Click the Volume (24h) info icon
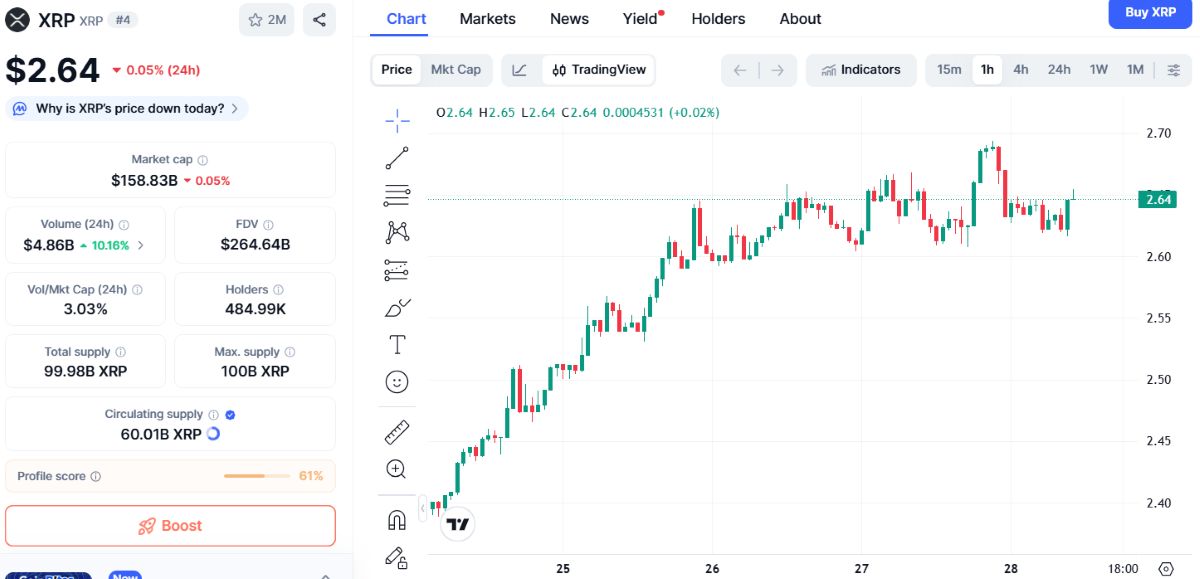Viewport: 1200px width, 579px height. click(124, 225)
